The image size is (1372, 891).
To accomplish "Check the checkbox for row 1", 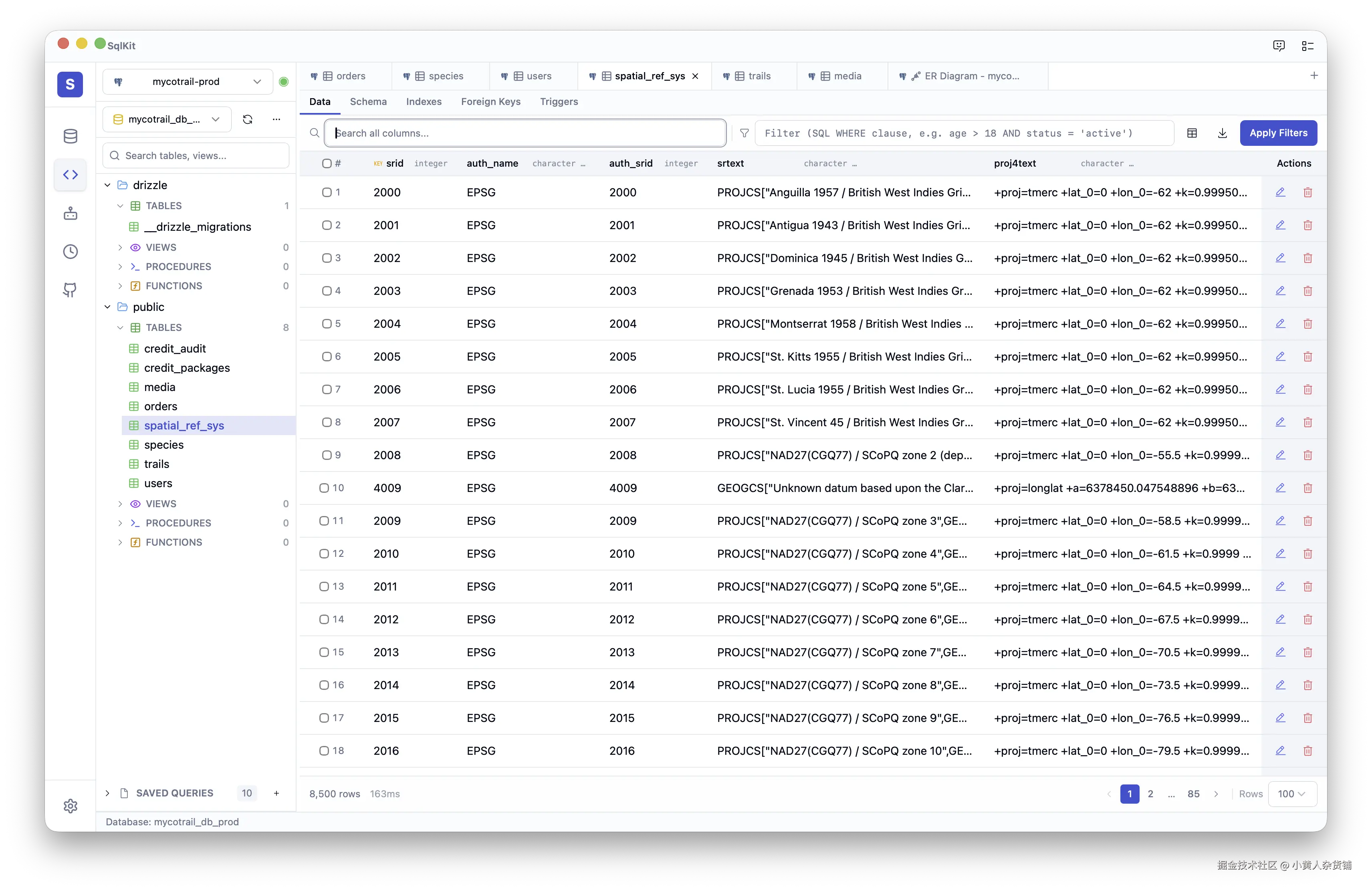I will 326,192.
